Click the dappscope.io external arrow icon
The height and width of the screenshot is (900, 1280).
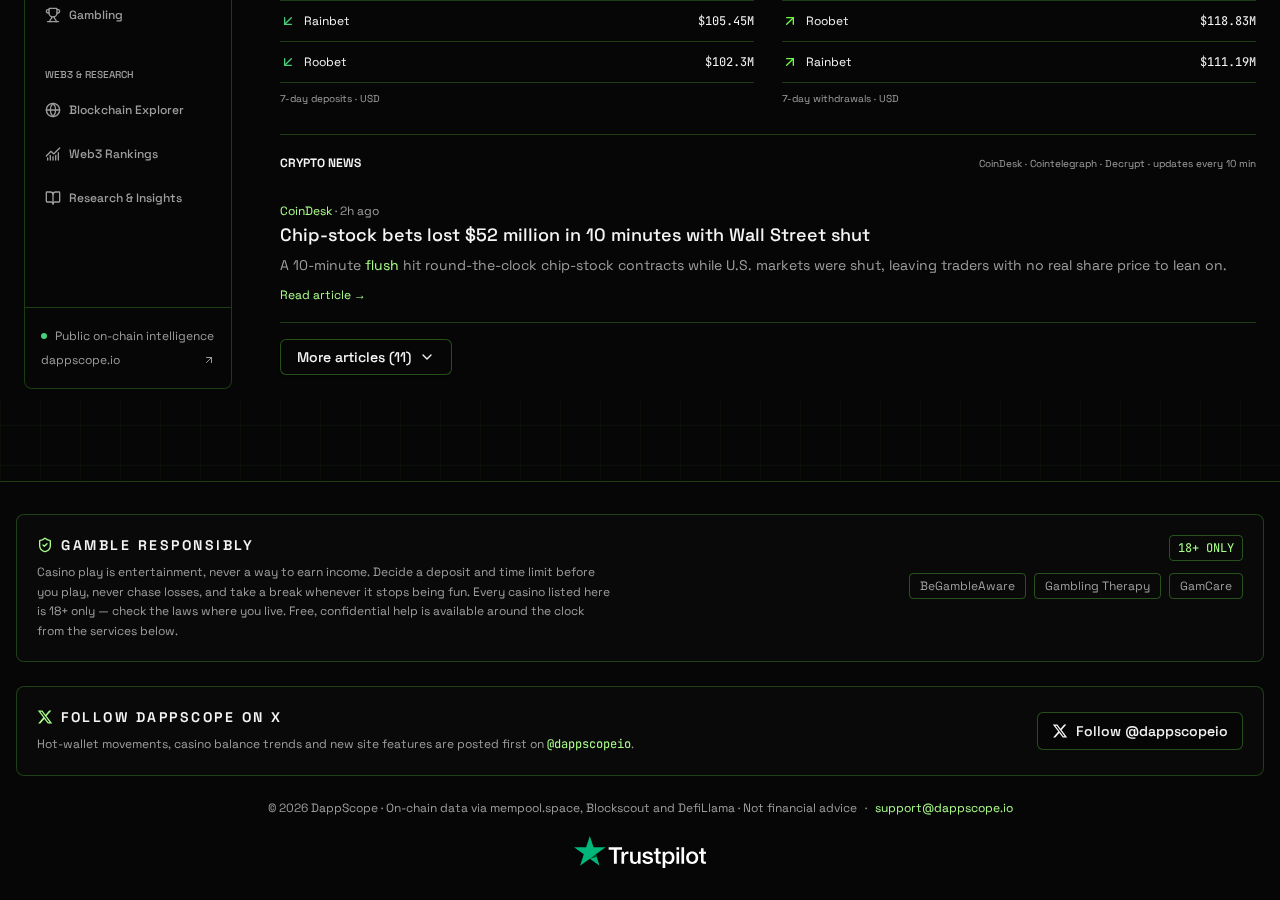coord(209,360)
